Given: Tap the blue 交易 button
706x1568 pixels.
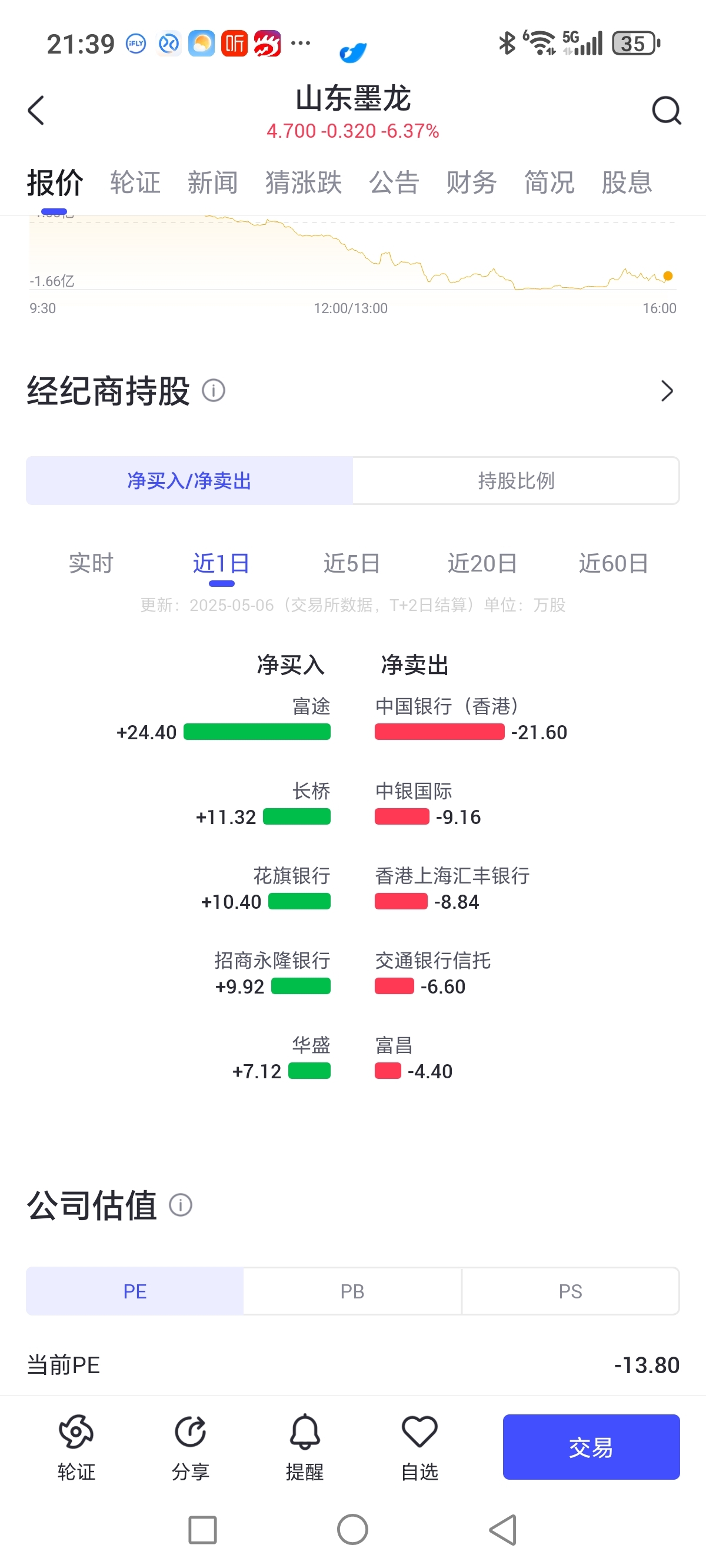Looking at the screenshot, I should [x=591, y=1447].
